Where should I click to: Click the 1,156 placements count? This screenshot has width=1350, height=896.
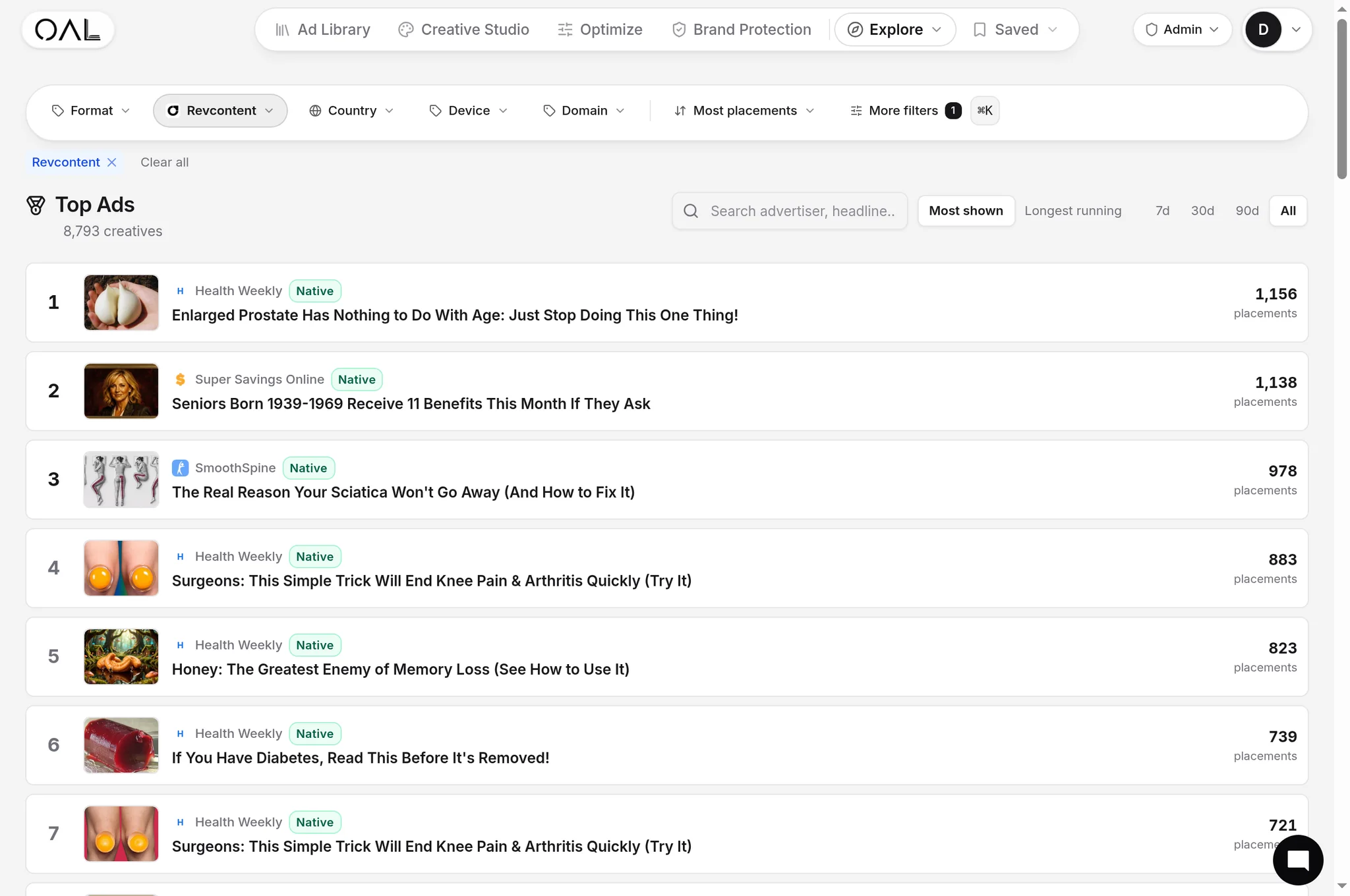click(1276, 294)
